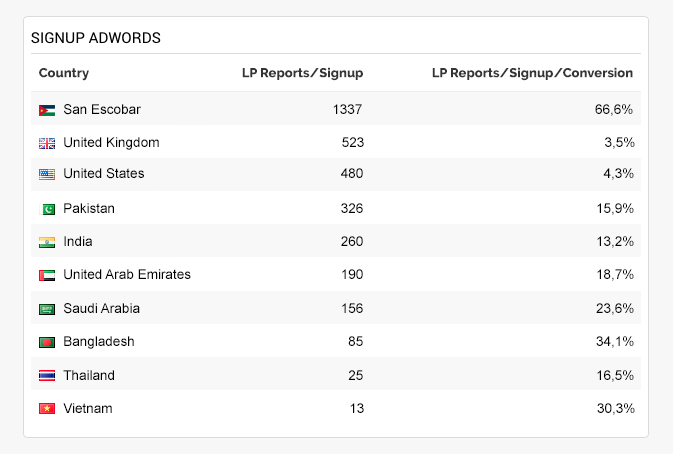Sort by the Country column header

pyautogui.click(x=64, y=73)
